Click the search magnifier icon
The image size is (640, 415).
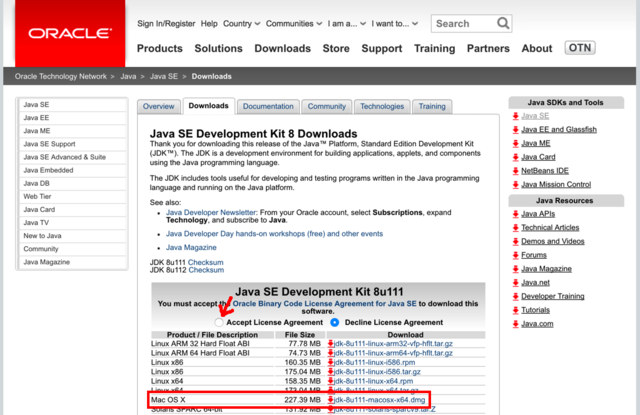503,23
